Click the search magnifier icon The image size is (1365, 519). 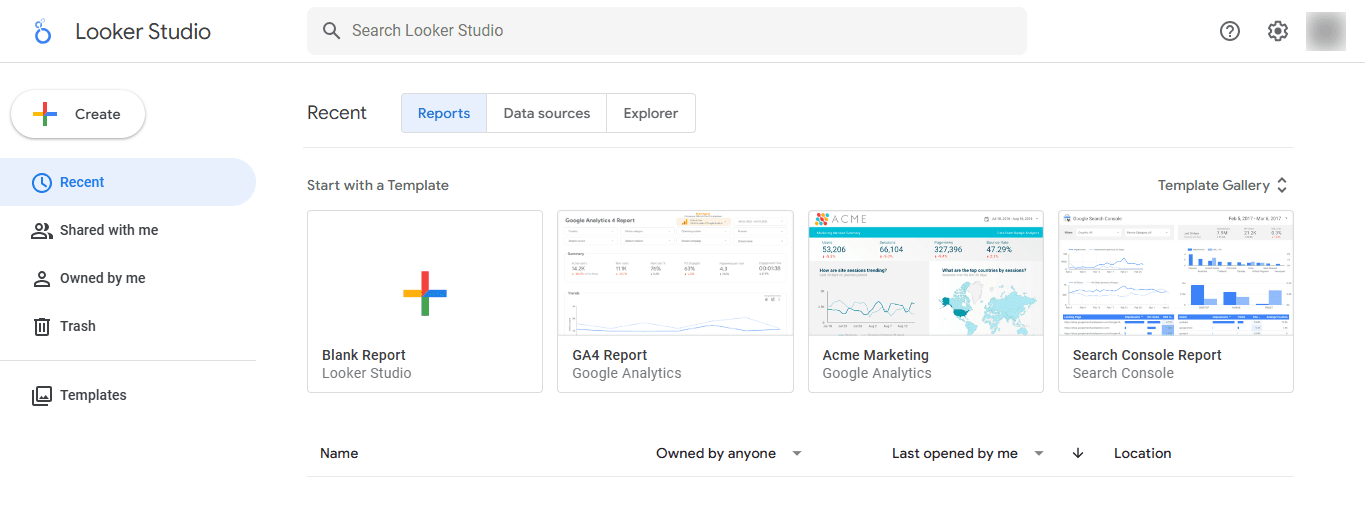pyautogui.click(x=332, y=31)
